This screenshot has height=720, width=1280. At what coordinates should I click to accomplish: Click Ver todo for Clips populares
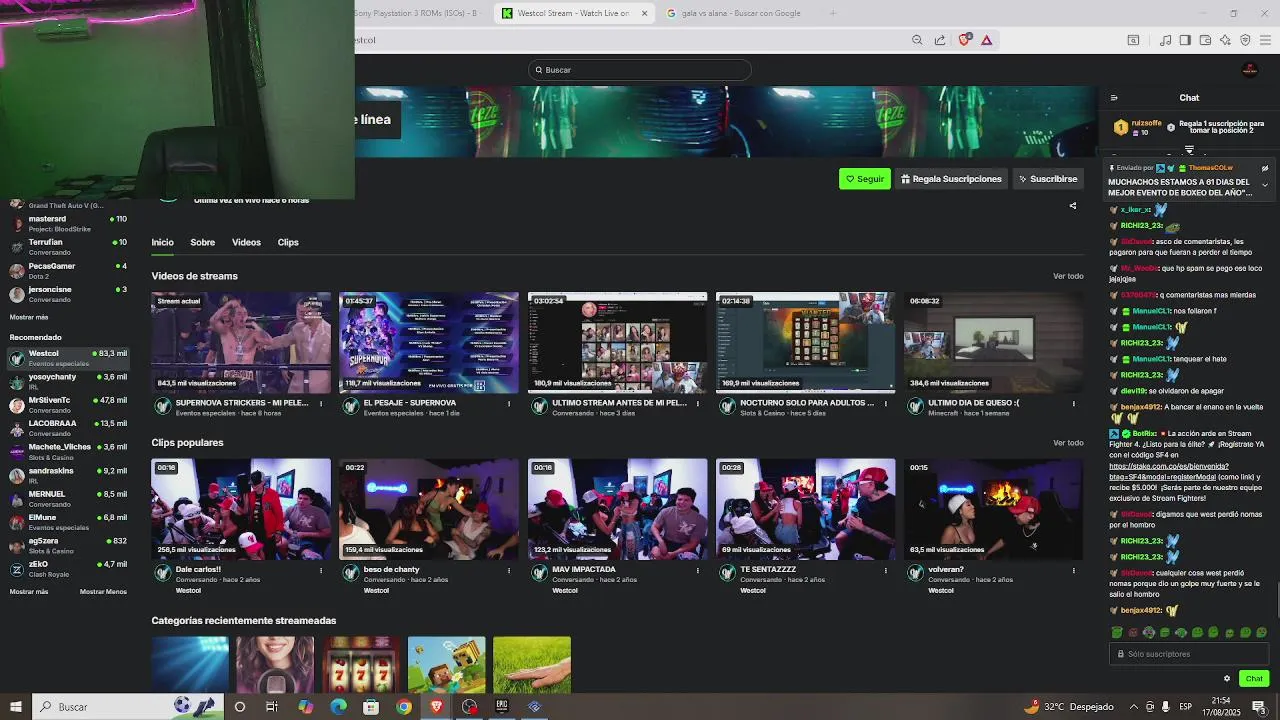click(1068, 443)
